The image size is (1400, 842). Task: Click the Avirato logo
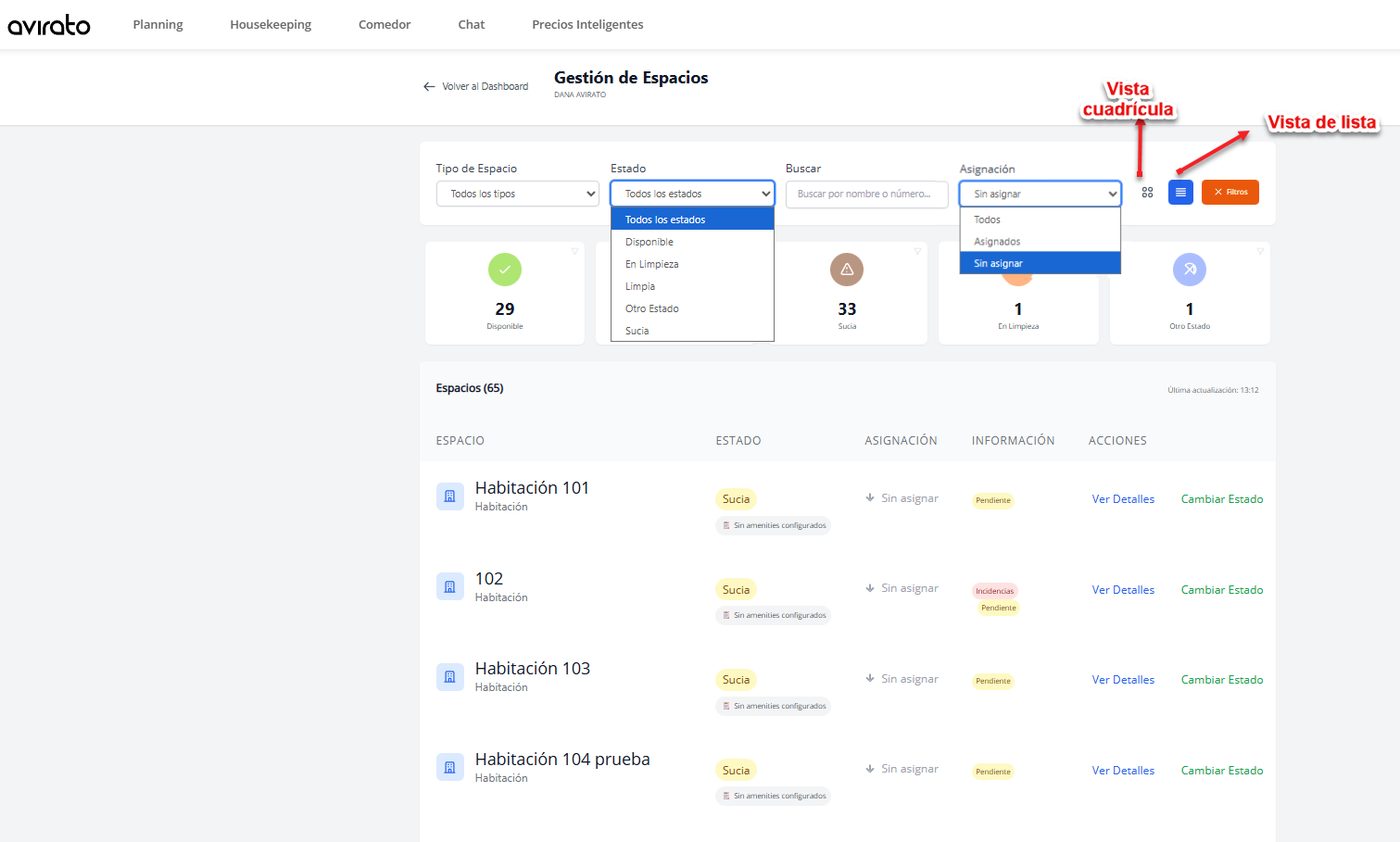[49, 25]
